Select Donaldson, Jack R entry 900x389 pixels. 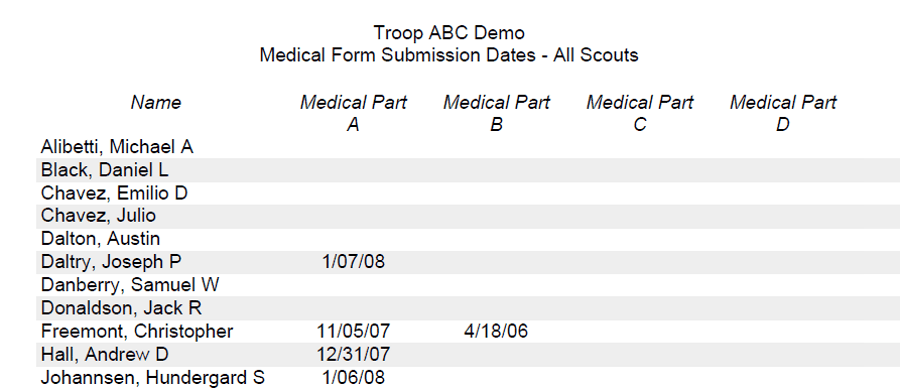pos(121,308)
